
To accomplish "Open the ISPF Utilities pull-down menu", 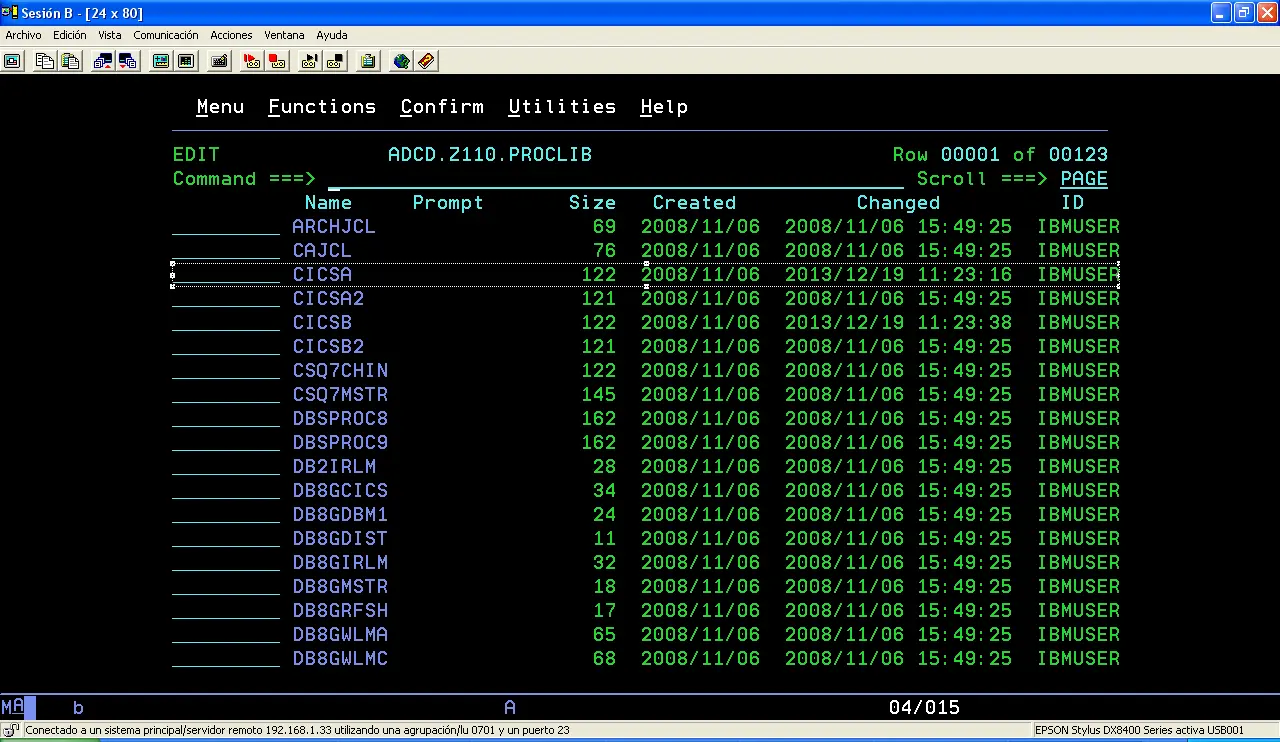I will click(x=562, y=107).
